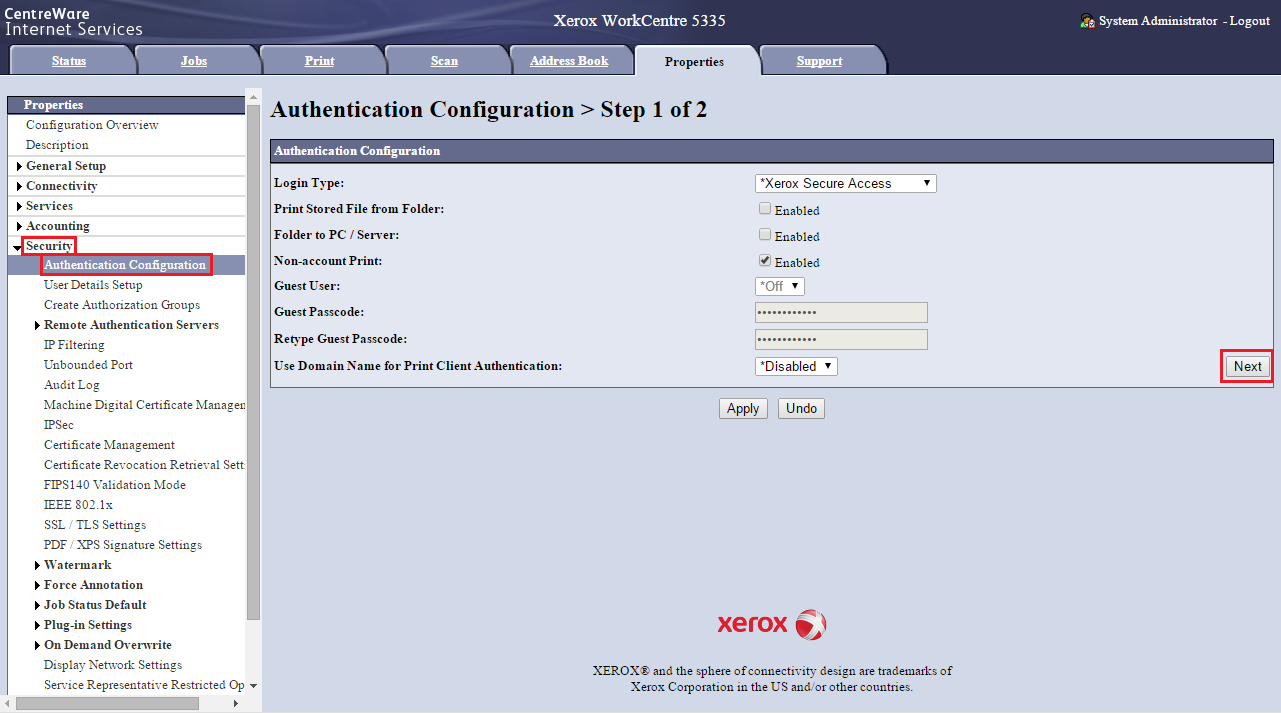Collapse the Security section arrow

[x=18, y=247]
